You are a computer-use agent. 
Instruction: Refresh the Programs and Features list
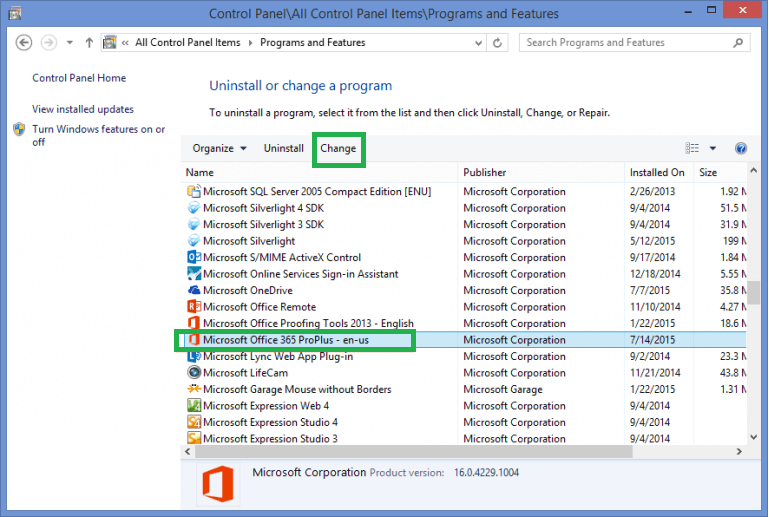(497, 43)
